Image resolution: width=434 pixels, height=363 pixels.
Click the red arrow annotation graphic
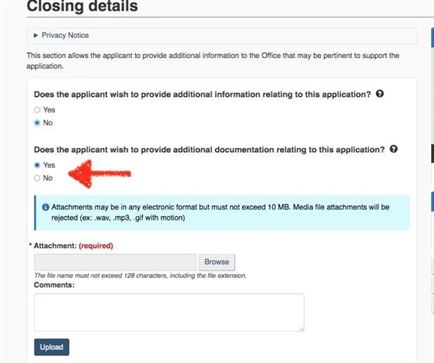tap(99, 174)
